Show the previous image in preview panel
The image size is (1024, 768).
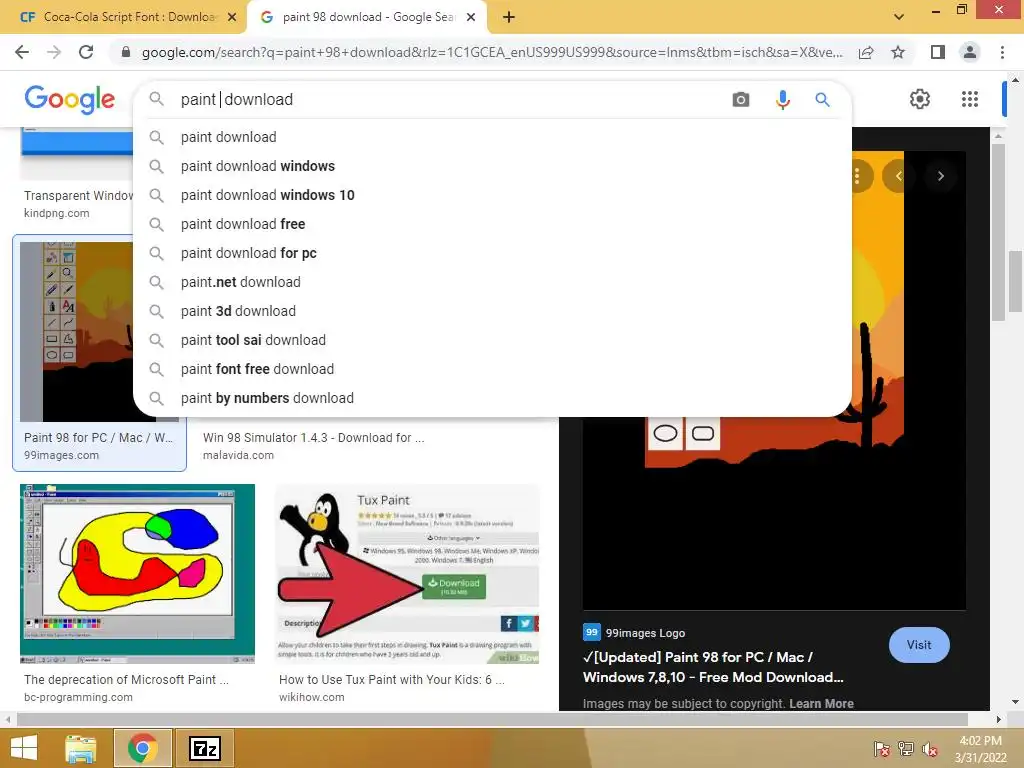pos(899,176)
